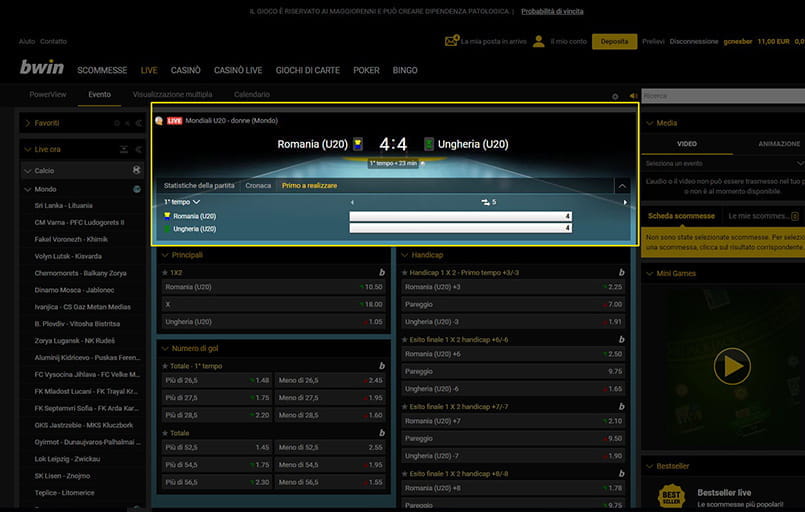The width and height of the screenshot is (805, 512).
Task: Click the Ricerca search field
Action: 723,96
